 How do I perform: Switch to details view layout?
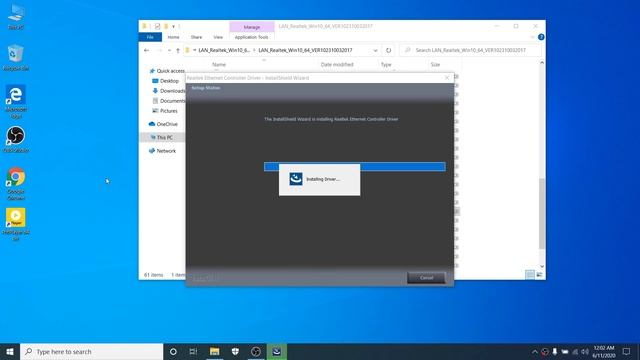click(530, 275)
